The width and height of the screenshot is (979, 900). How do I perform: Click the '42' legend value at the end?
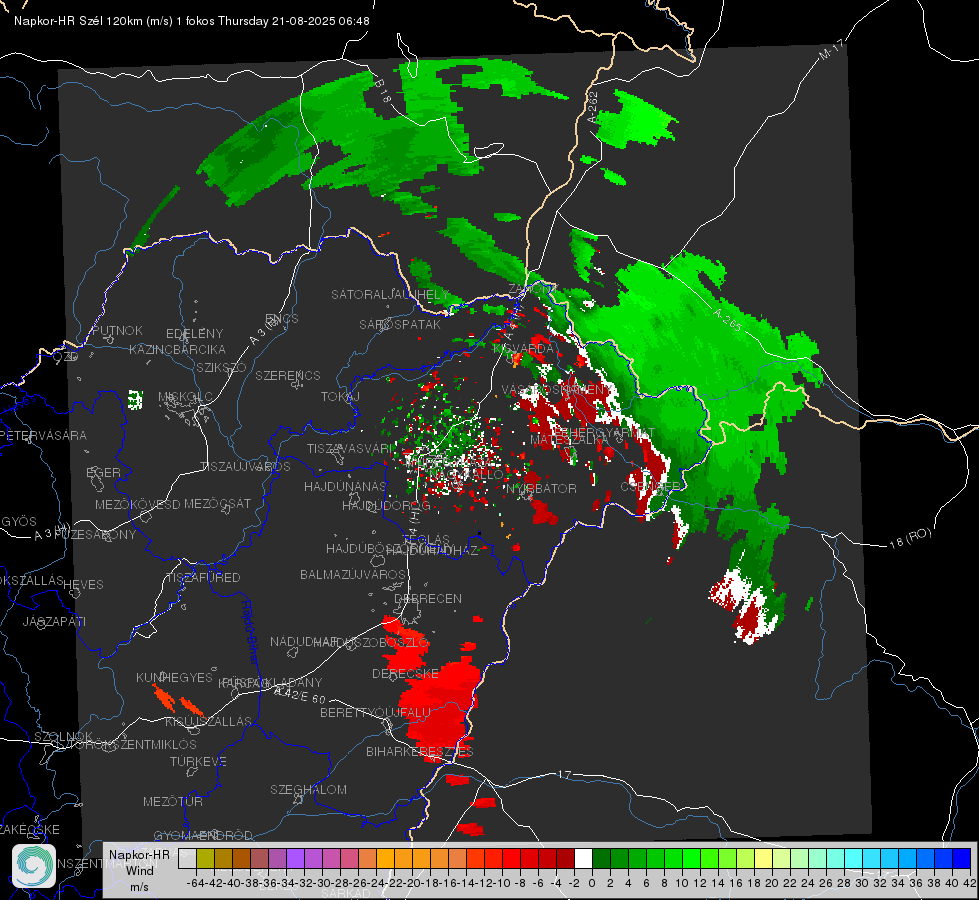pyautogui.click(x=969, y=883)
